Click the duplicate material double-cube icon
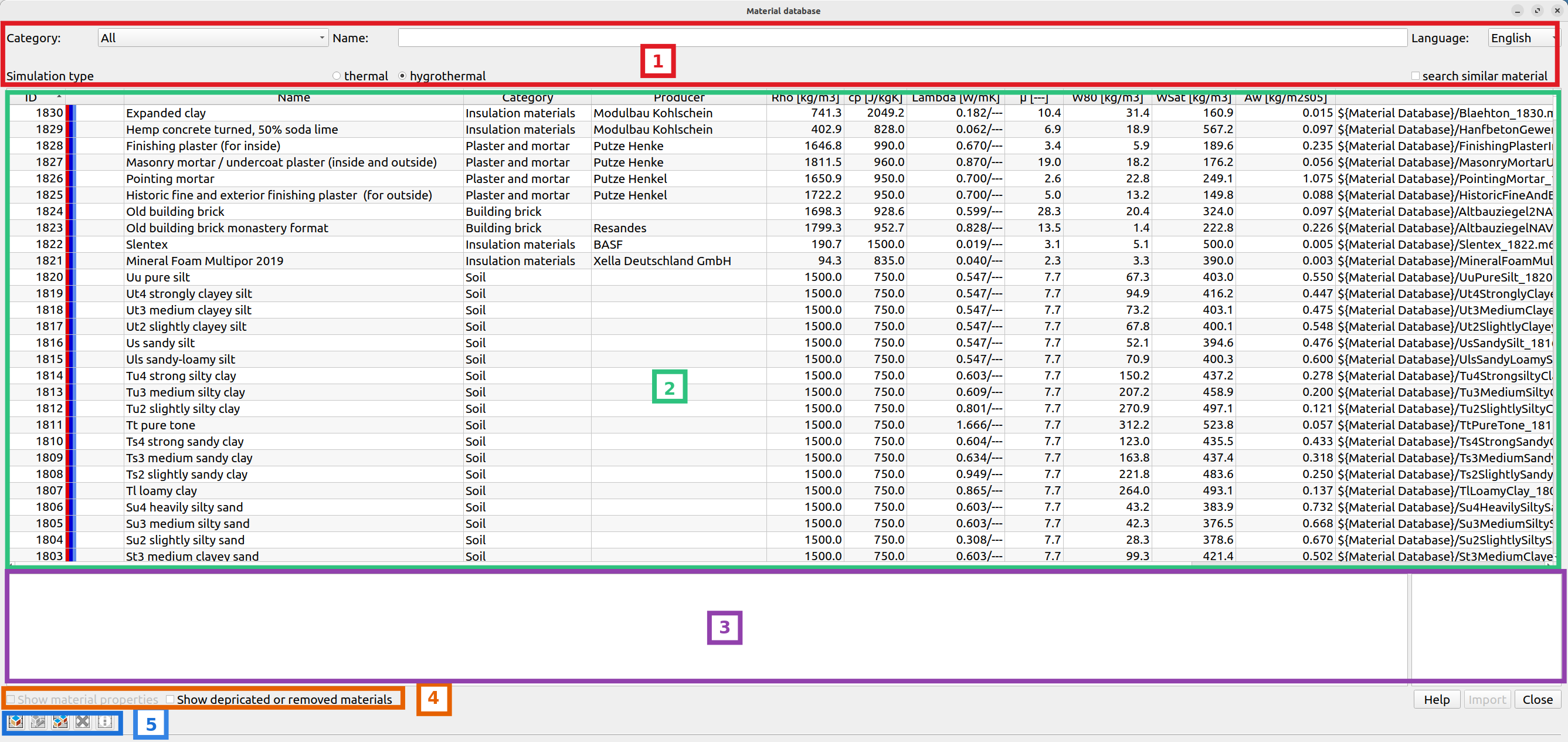 coord(60,721)
